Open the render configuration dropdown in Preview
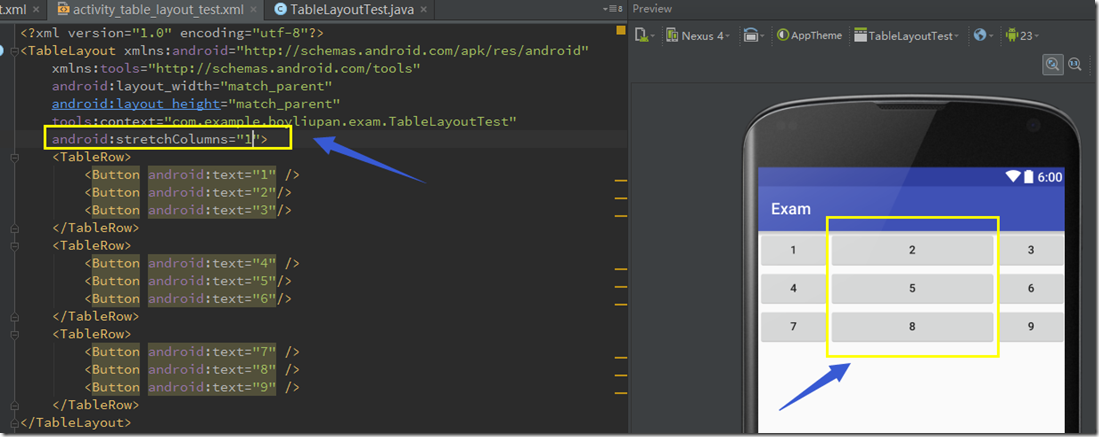1099x437 pixels. (644, 35)
